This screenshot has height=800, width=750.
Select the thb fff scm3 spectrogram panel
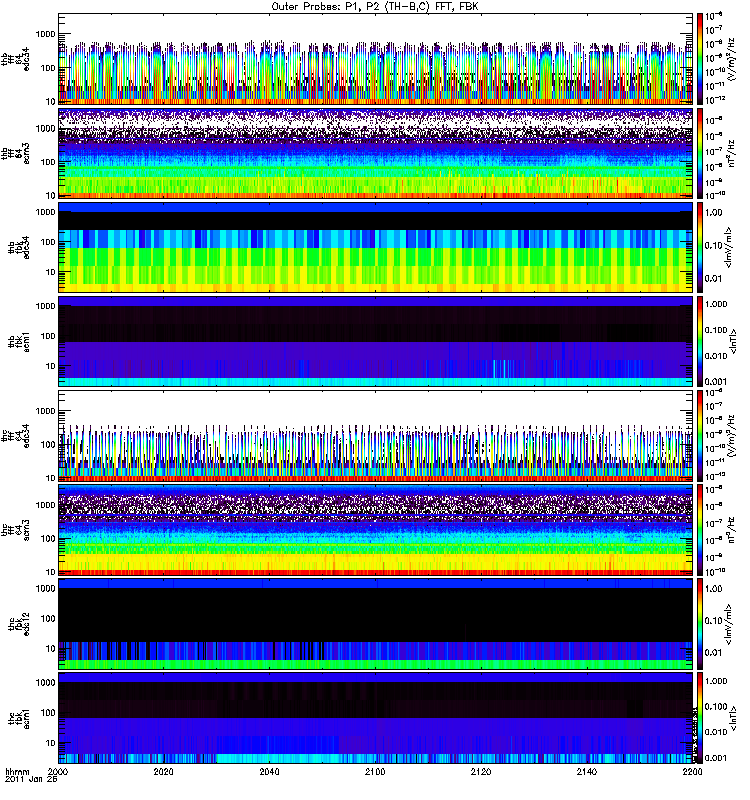[x=376, y=153]
